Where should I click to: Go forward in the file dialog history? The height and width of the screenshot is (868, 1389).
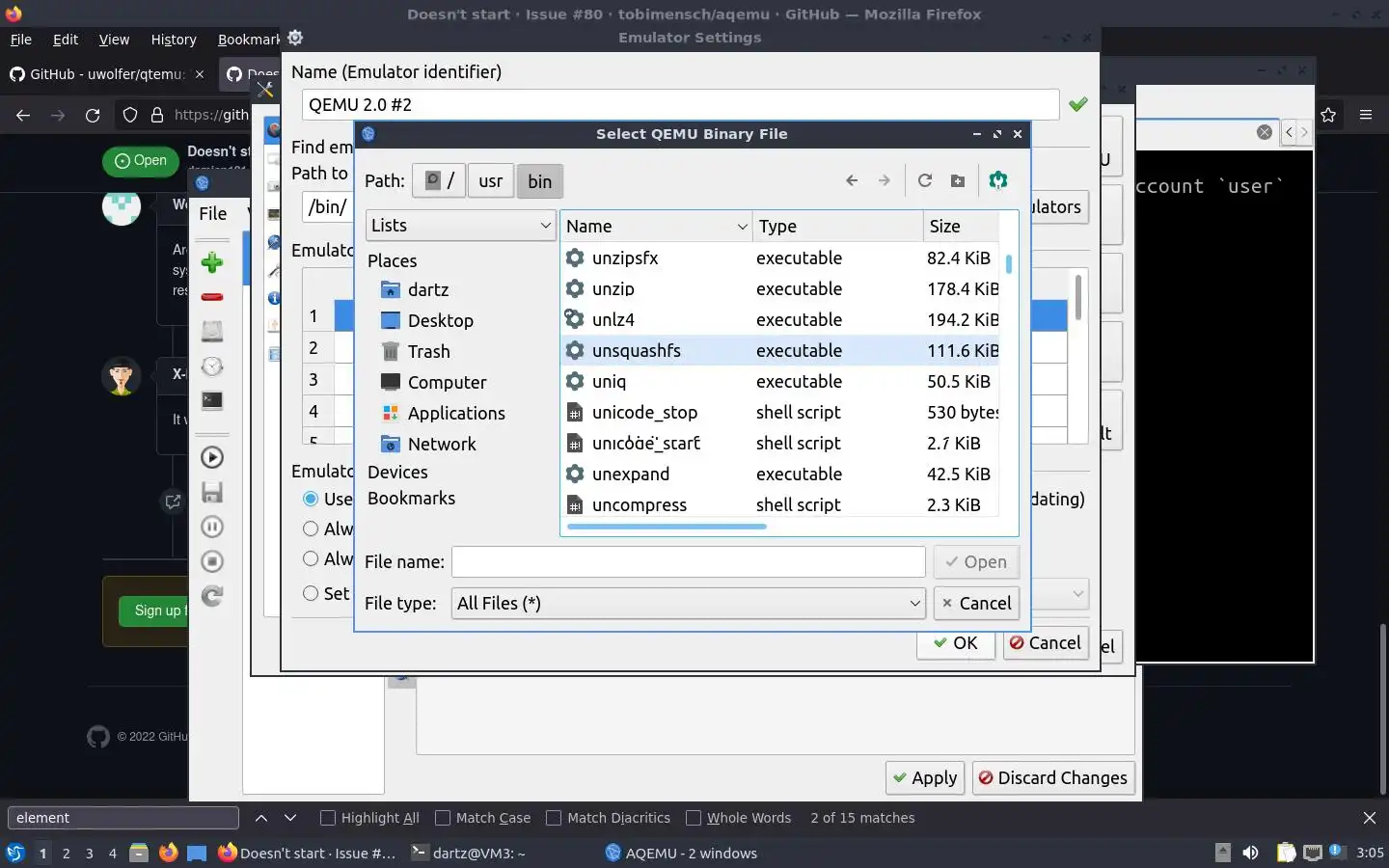[x=884, y=180]
